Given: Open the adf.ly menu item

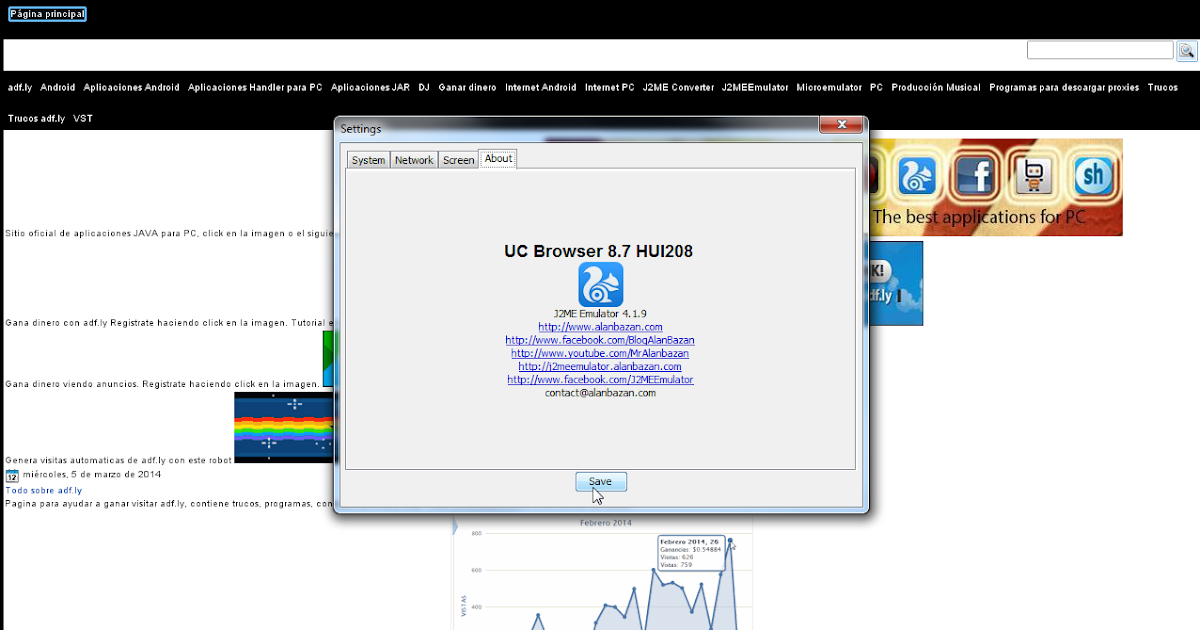Looking at the screenshot, I should pyautogui.click(x=20, y=88).
